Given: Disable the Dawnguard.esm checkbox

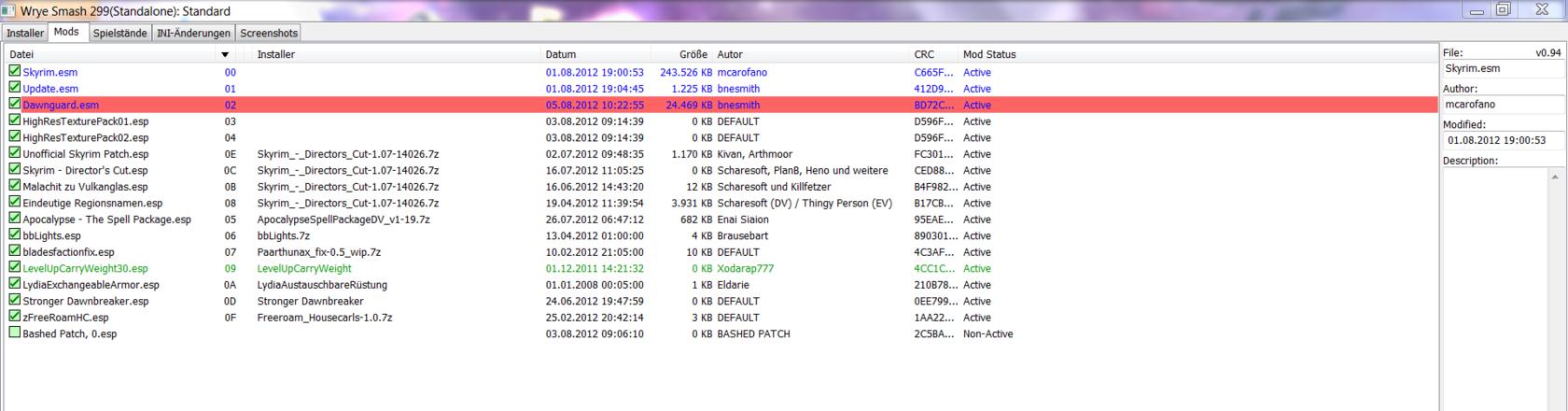Looking at the screenshot, I should click(15, 105).
